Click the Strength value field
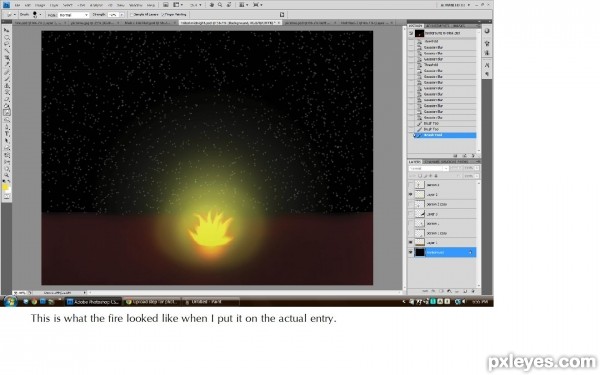 (113, 15)
